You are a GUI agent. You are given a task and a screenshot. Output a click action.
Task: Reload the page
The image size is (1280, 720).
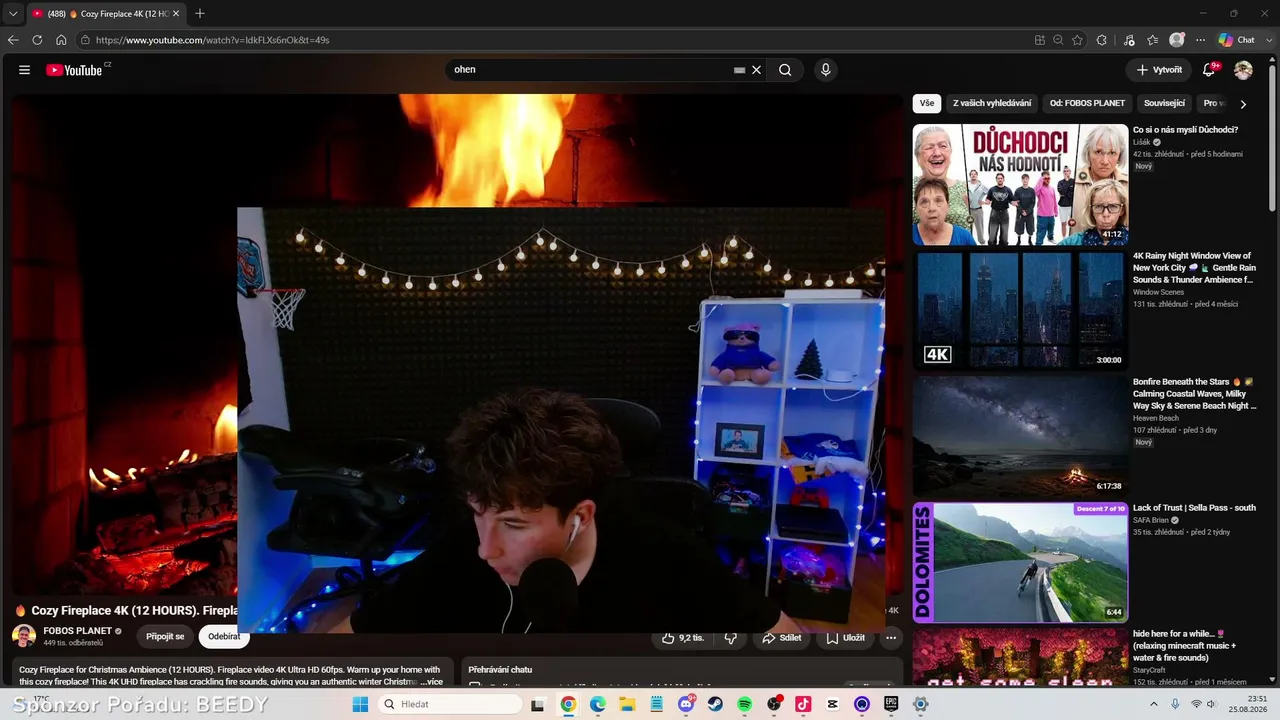pyautogui.click(x=37, y=40)
